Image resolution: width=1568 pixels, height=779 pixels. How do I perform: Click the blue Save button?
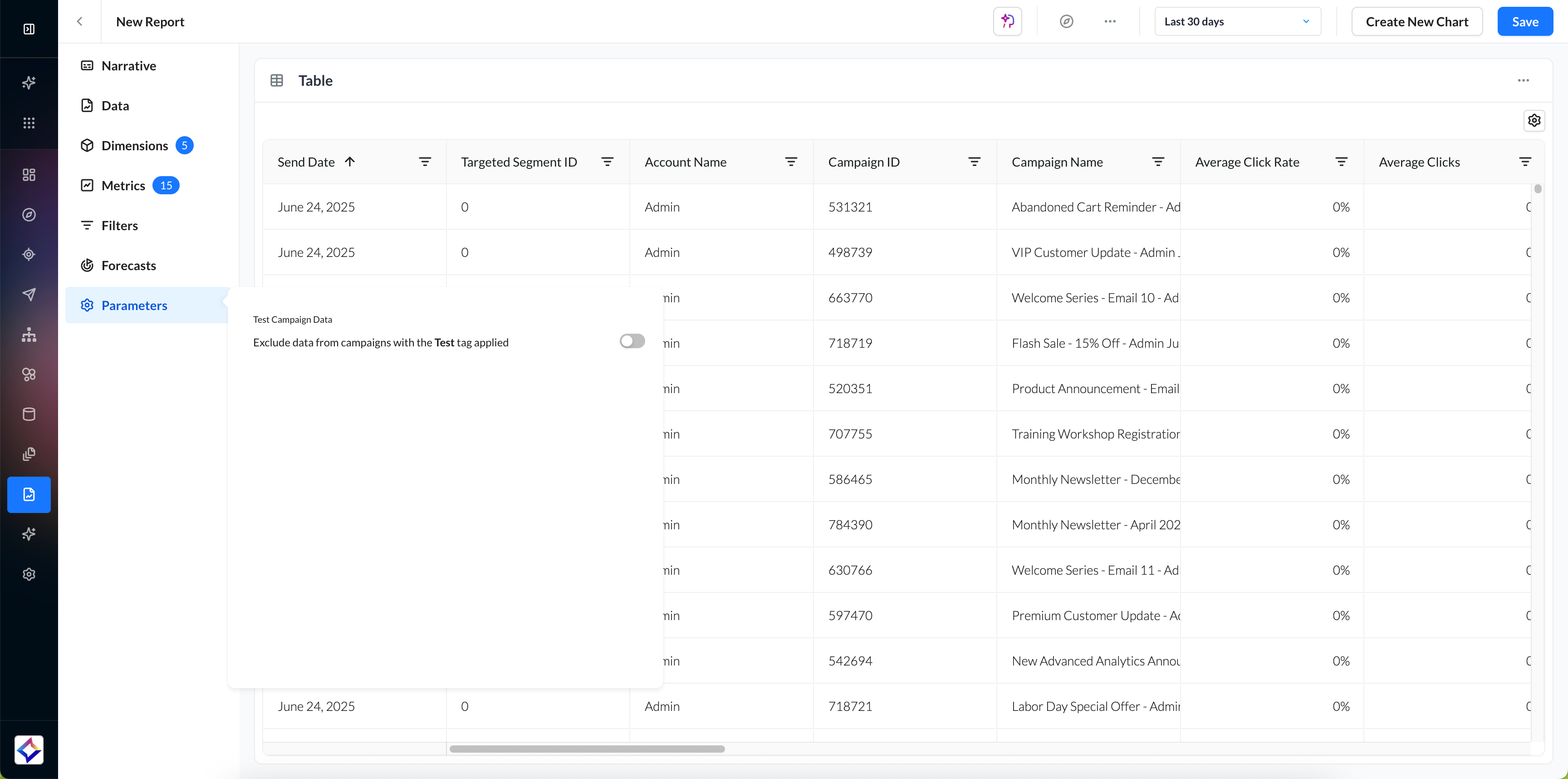tap(1525, 21)
